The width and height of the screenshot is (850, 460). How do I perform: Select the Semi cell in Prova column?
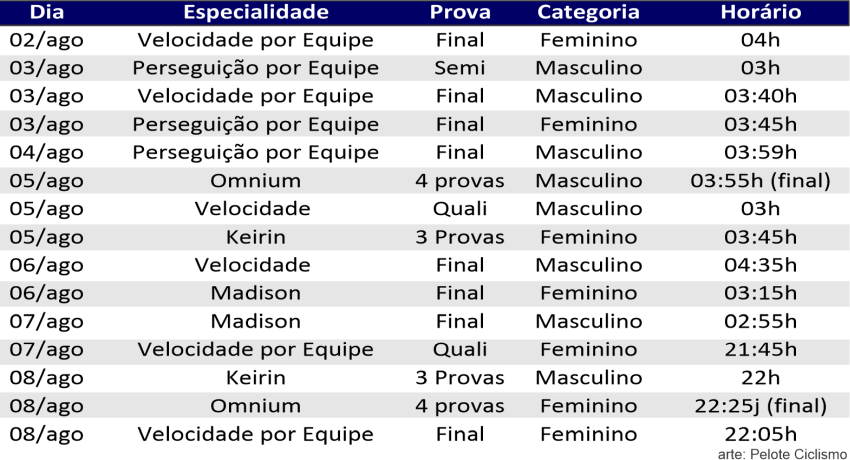coord(460,69)
